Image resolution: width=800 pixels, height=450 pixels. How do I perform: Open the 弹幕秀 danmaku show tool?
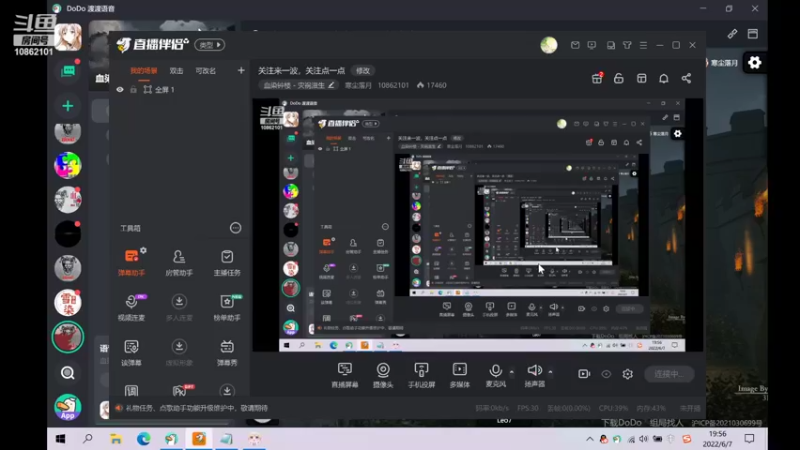(x=227, y=353)
